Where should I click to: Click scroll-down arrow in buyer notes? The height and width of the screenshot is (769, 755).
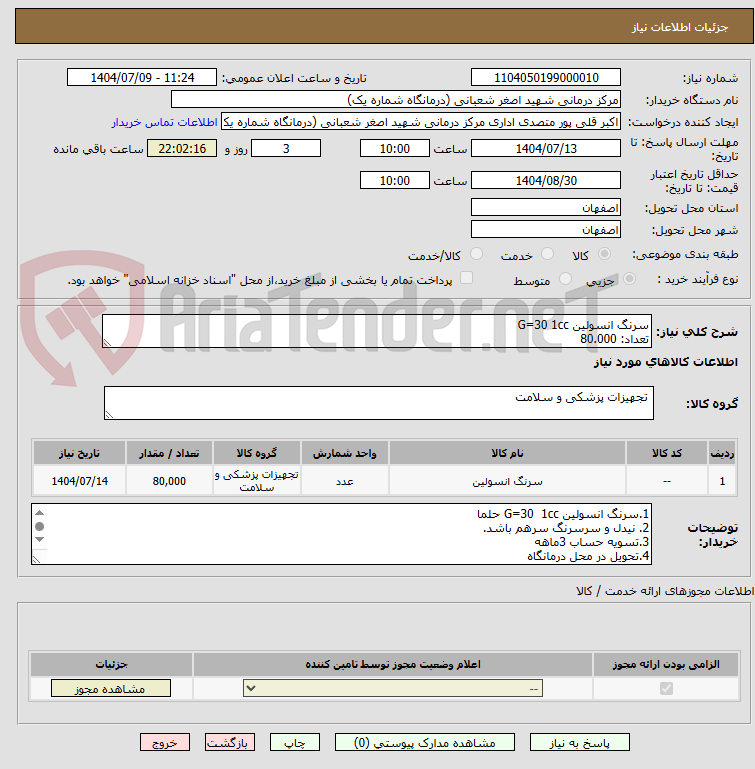[40, 539]
